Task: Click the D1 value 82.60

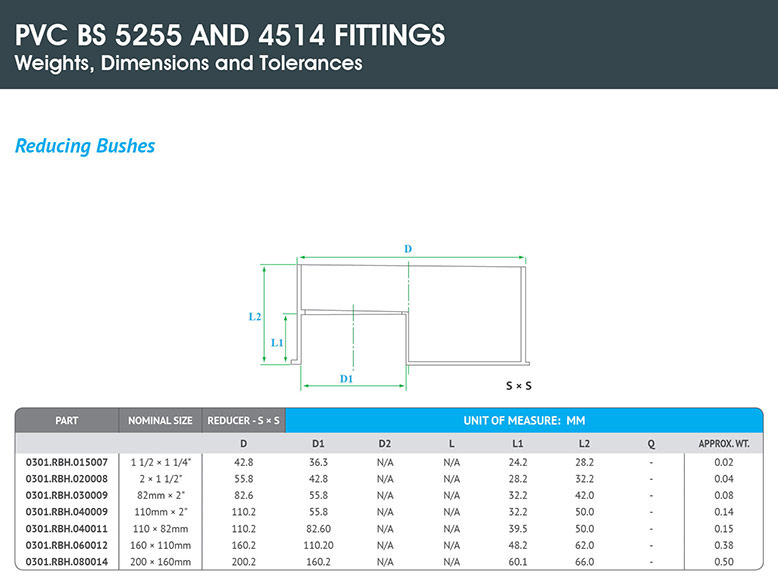Action: pyautogui.click(x=318, y=529)
